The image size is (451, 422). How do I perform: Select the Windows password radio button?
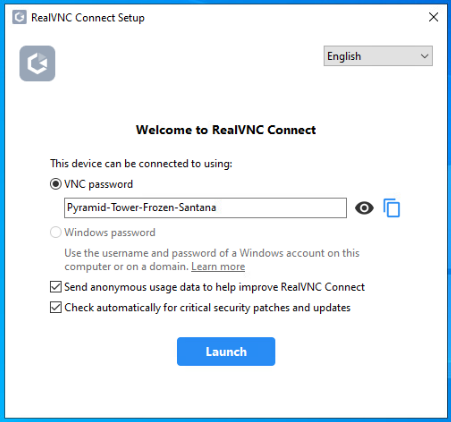click(x=56, y=232)
